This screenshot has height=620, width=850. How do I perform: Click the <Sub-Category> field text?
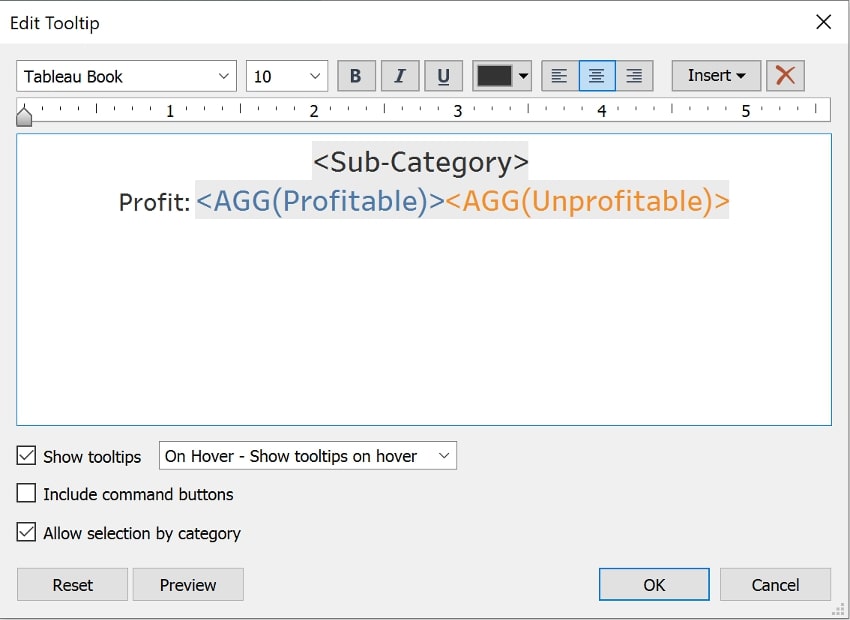[421, 162]
